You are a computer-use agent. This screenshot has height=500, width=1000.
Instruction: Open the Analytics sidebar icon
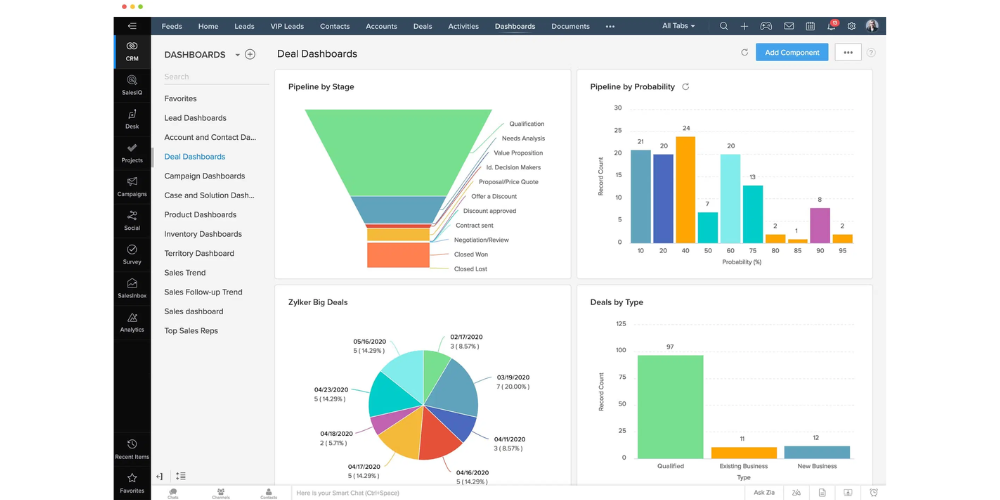[x=132, y=321]
